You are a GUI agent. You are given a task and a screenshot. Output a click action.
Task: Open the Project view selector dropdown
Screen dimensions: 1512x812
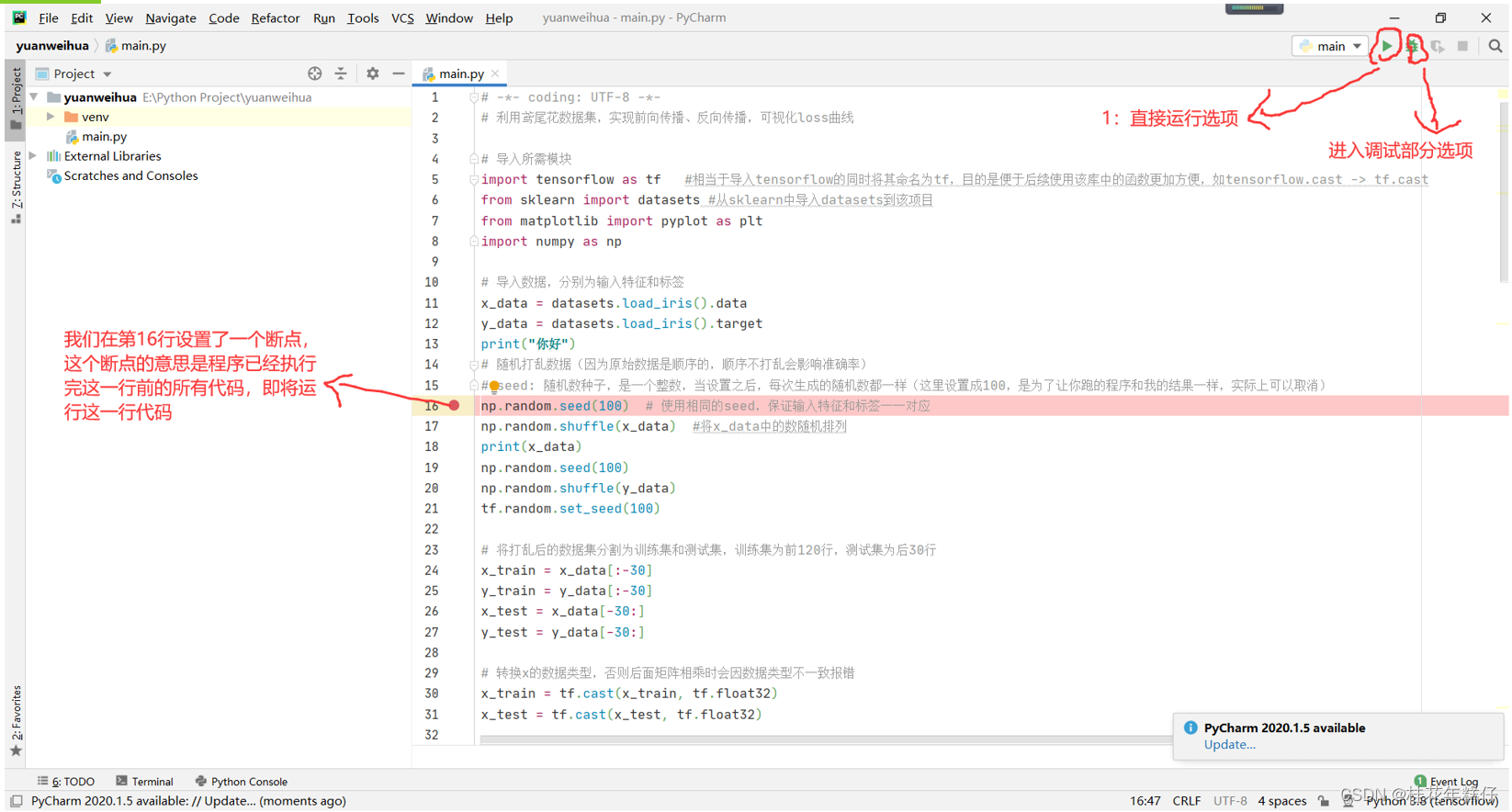pyautogui.click(x=73, y=73)
